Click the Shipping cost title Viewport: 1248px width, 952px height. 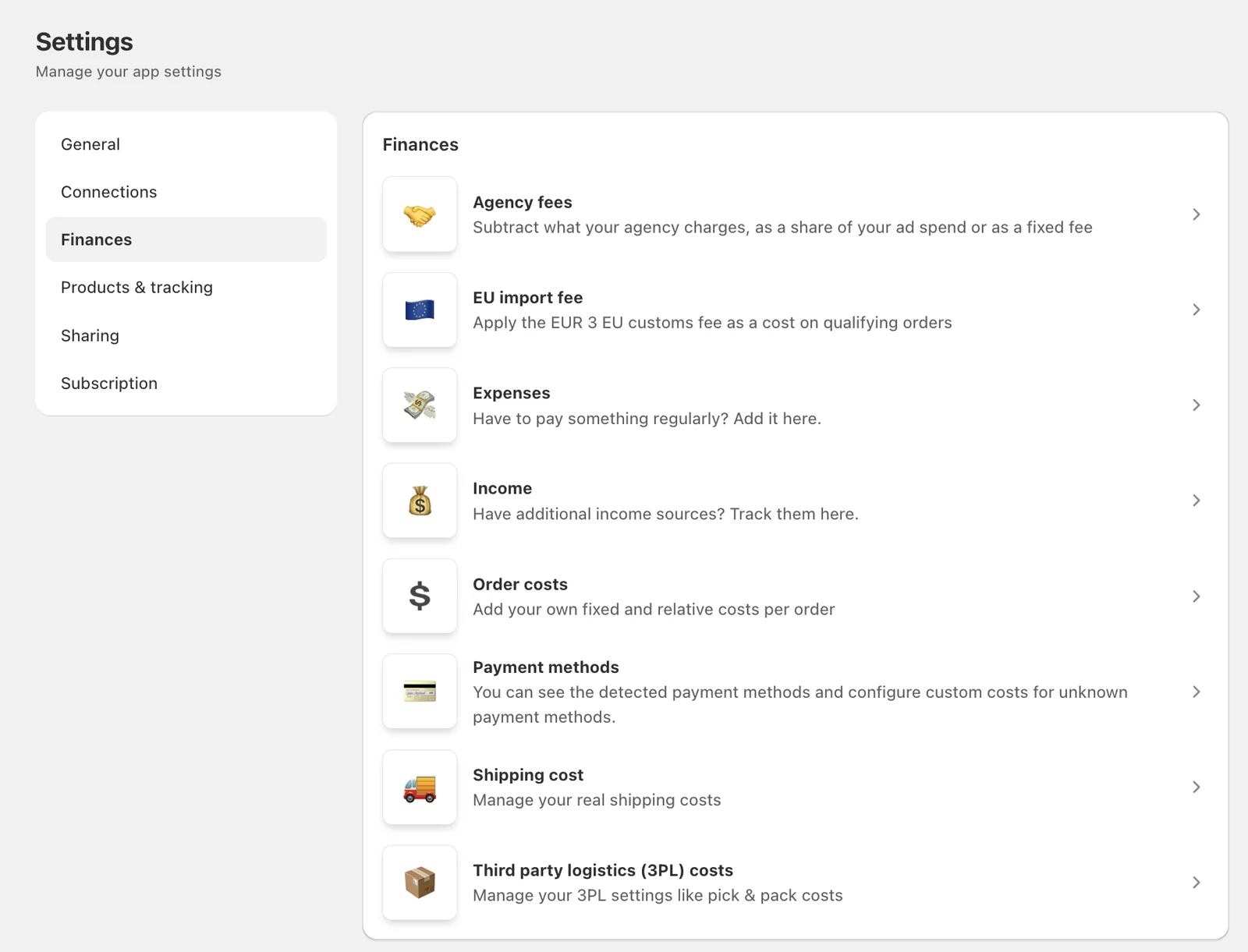click(x=527, y=775)
